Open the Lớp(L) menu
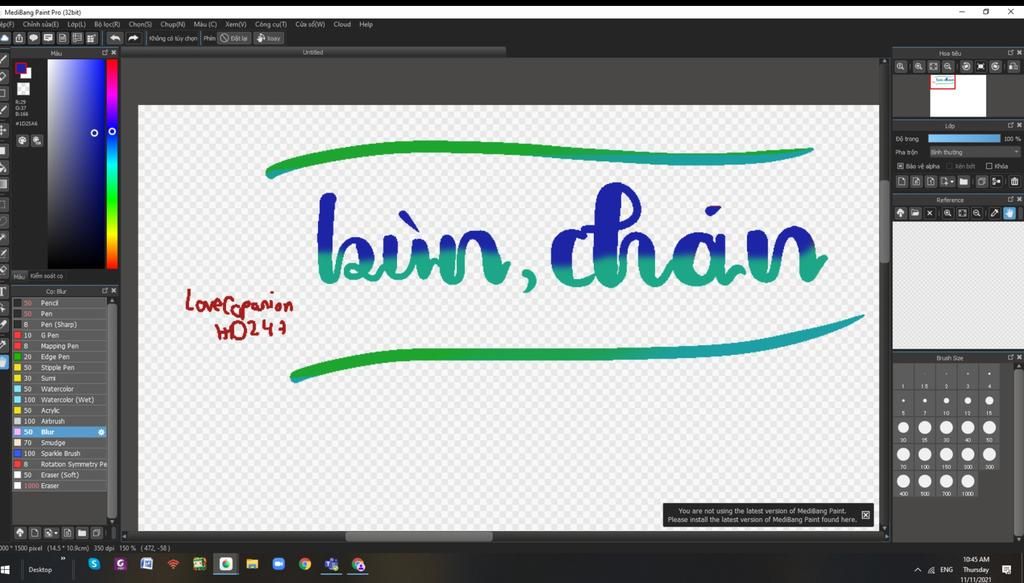Viewport: 1024px width, 583px height. point(76,24)
